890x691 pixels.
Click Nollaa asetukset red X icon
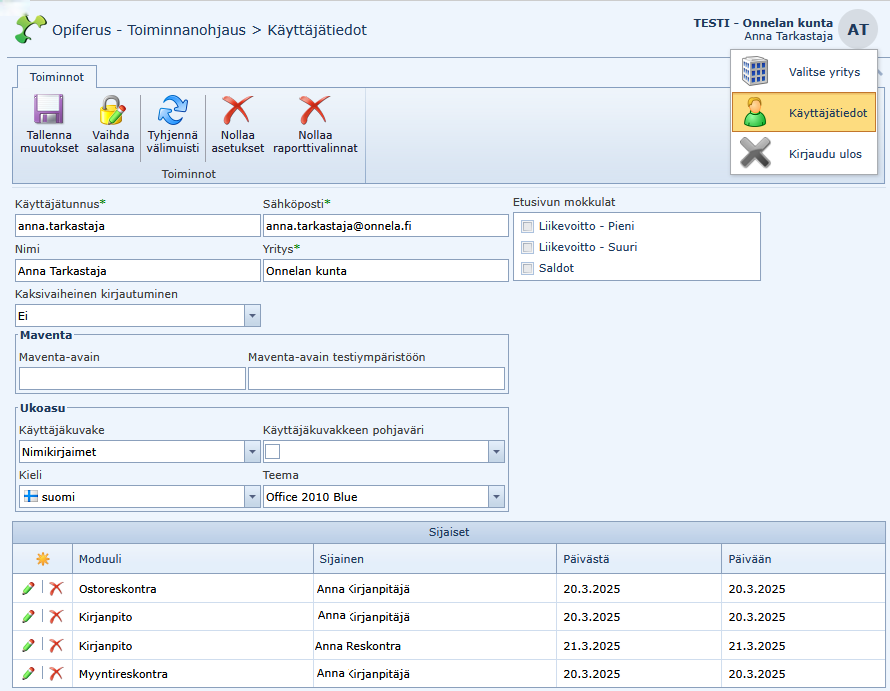pyautogui.click(x=237, y=110)
